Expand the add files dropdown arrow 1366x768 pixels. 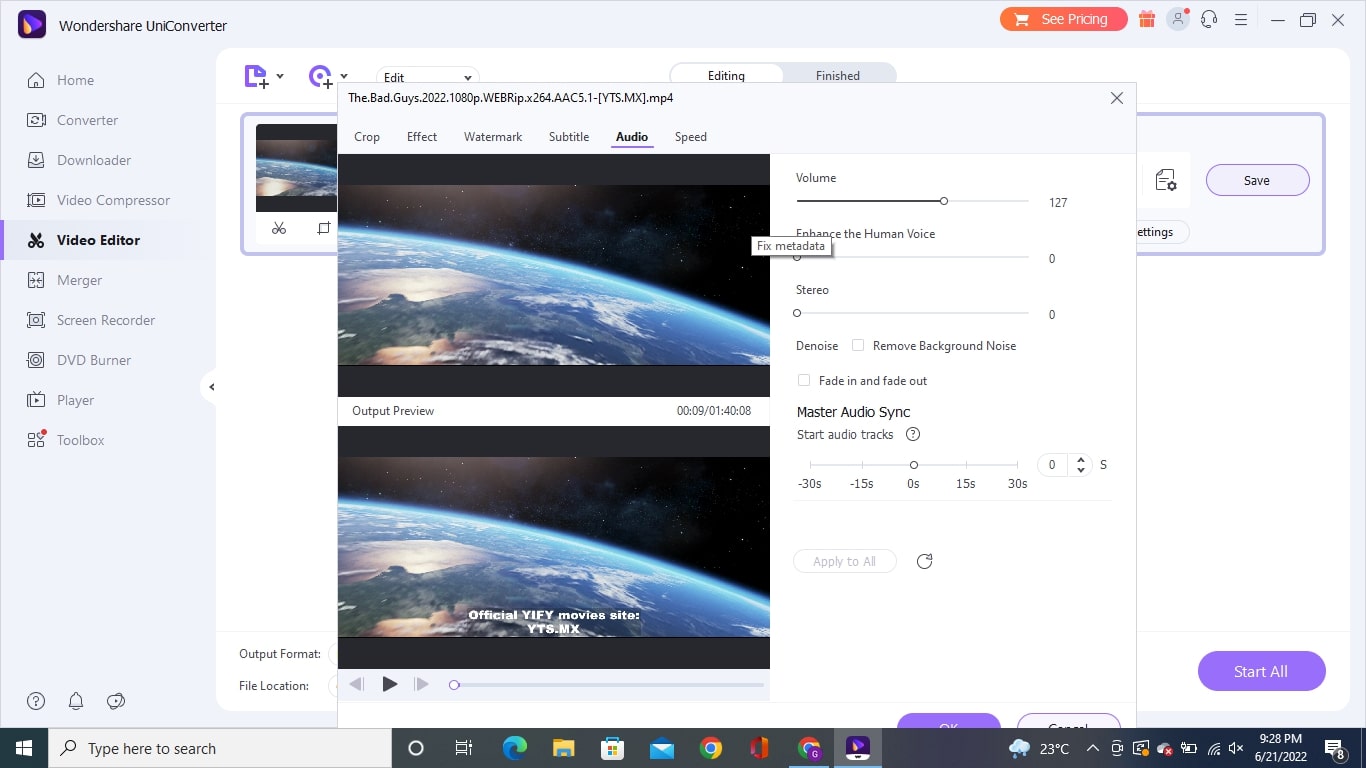[280, 76]
